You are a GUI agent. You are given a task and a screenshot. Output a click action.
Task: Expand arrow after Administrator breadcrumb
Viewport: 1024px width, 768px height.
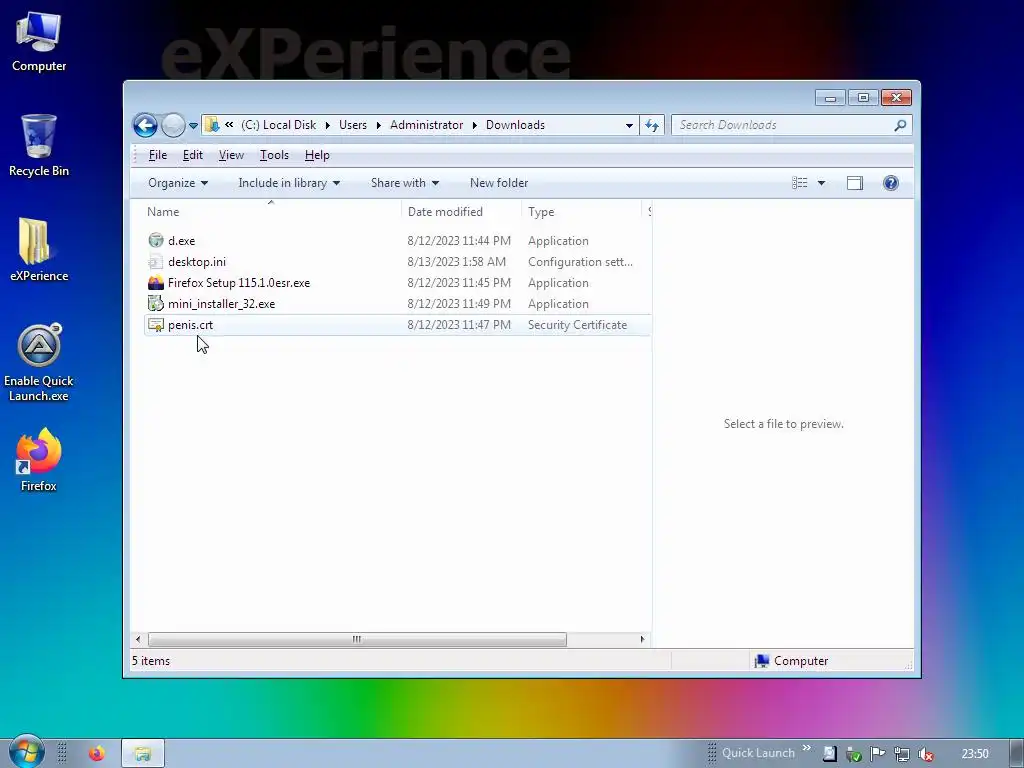tap(475, 125)
